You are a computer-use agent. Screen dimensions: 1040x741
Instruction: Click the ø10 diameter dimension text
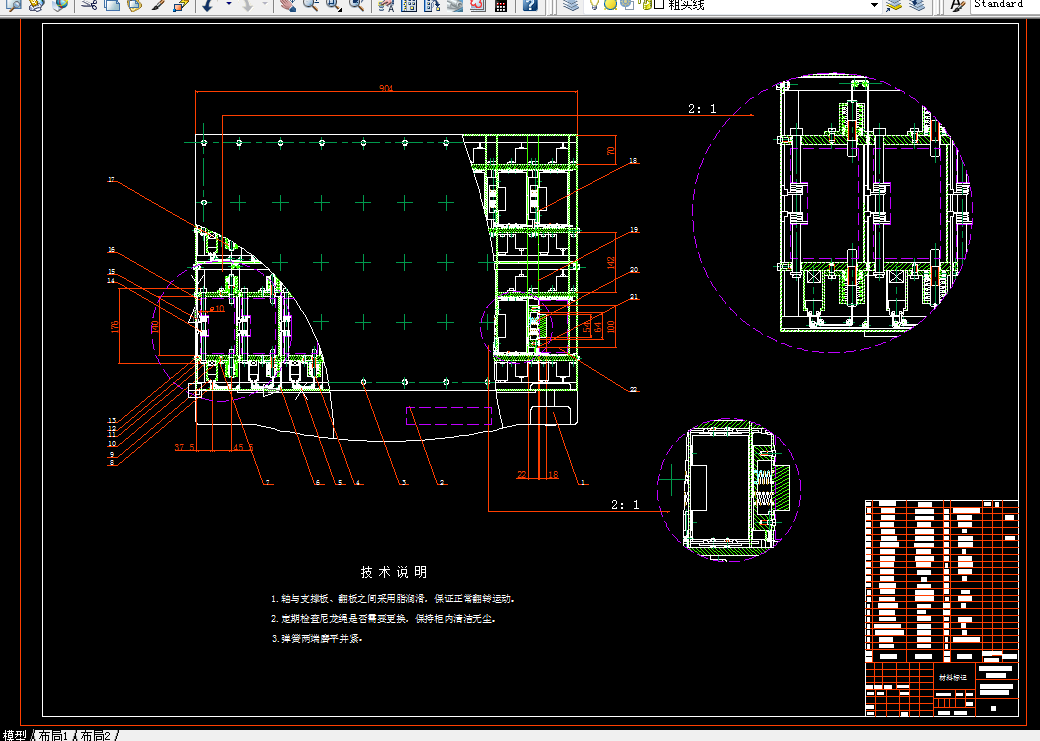217,308
